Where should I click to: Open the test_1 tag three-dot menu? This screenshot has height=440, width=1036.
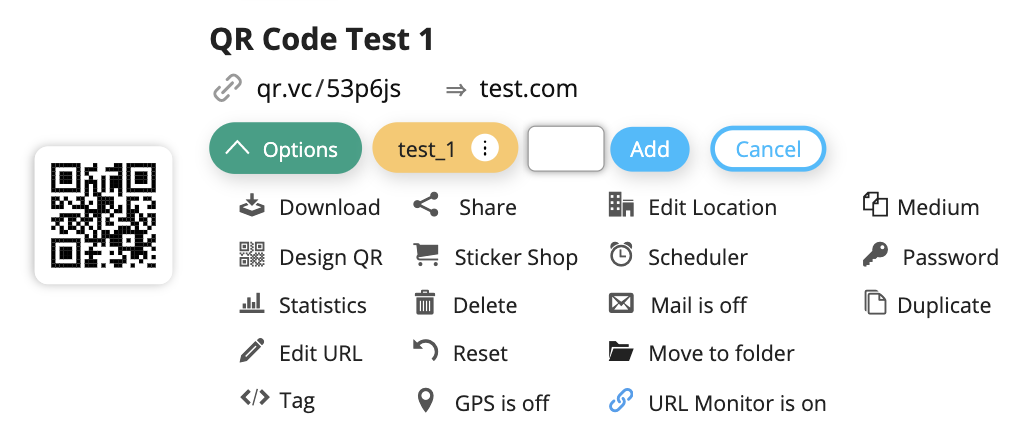point(485,149)
